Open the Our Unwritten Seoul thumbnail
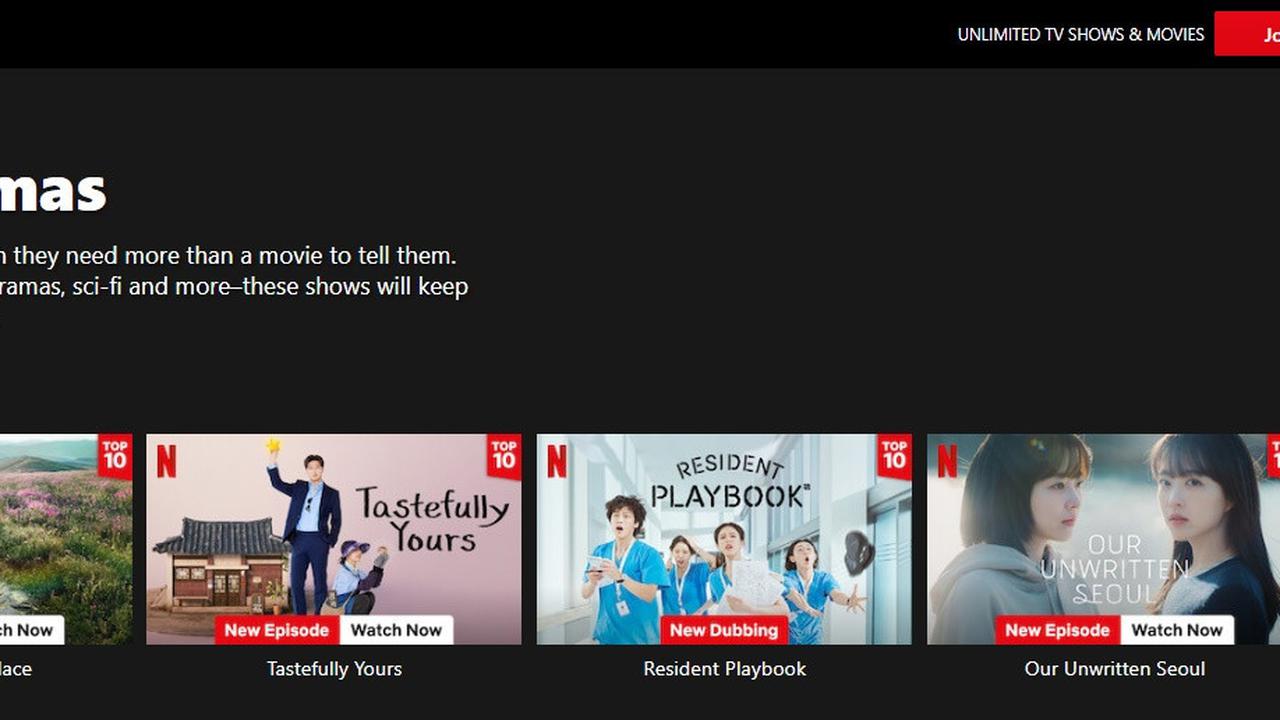The width and height of the screenshot is (1280, 720). pos(1103,539)
